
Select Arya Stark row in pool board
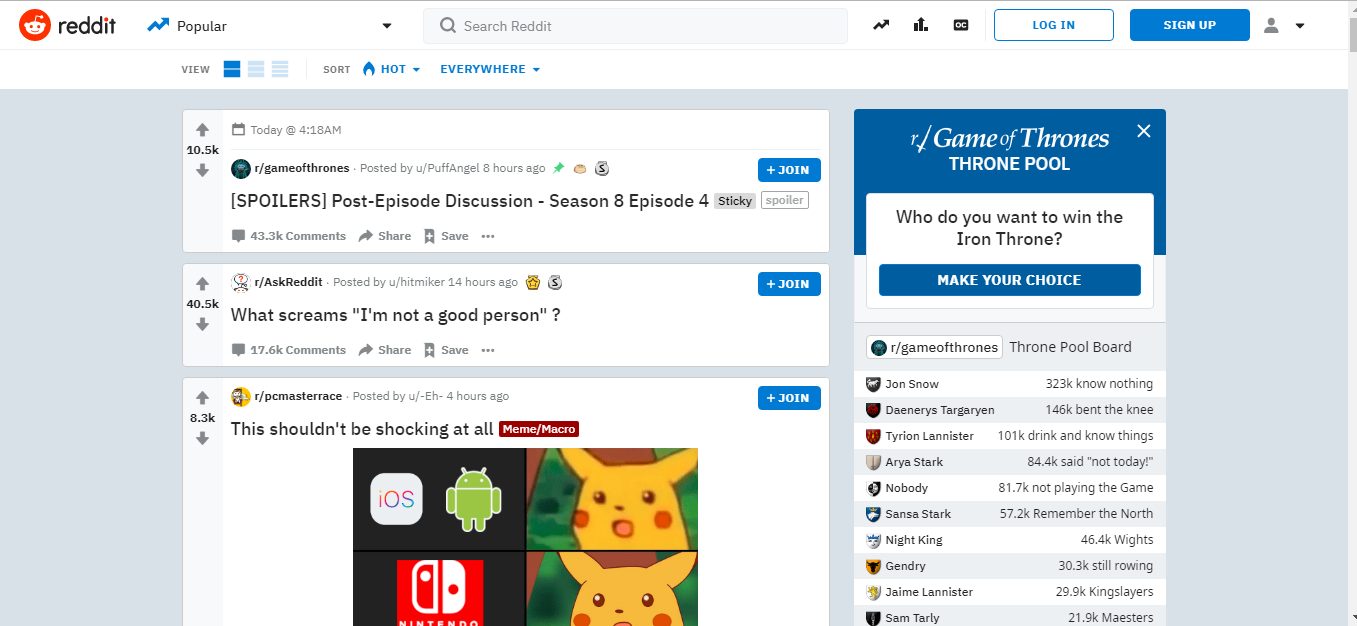click(x=1010, y=462)
